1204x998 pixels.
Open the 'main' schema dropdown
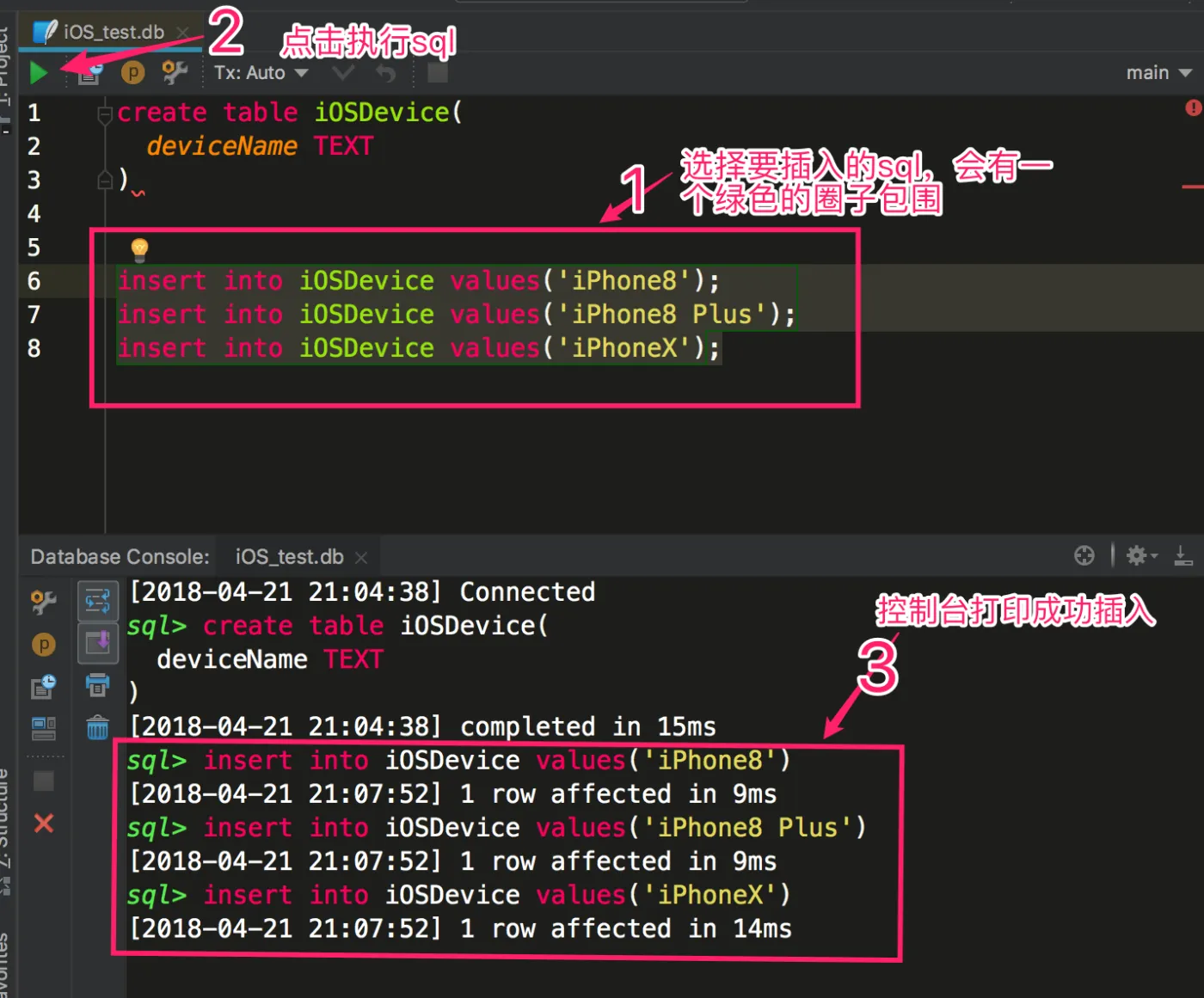[1158, 73]
